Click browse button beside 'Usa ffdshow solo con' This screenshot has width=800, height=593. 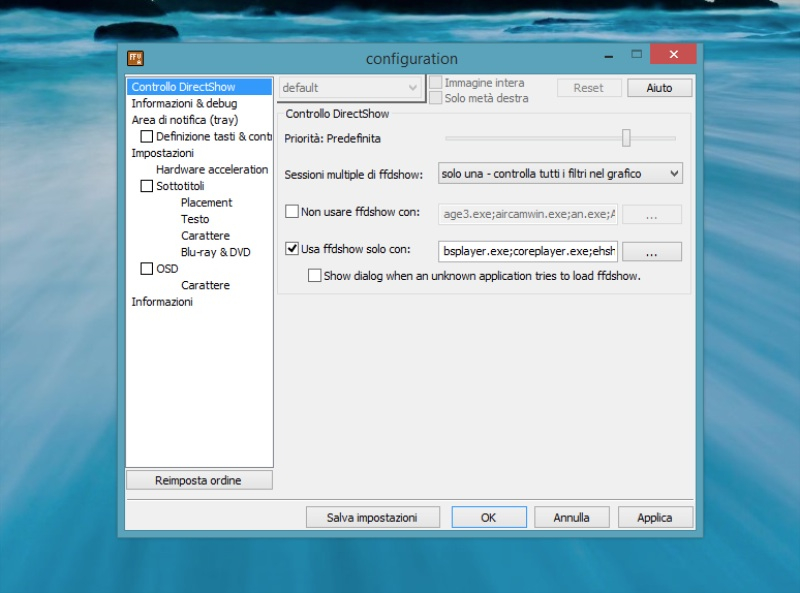point(652,251)
